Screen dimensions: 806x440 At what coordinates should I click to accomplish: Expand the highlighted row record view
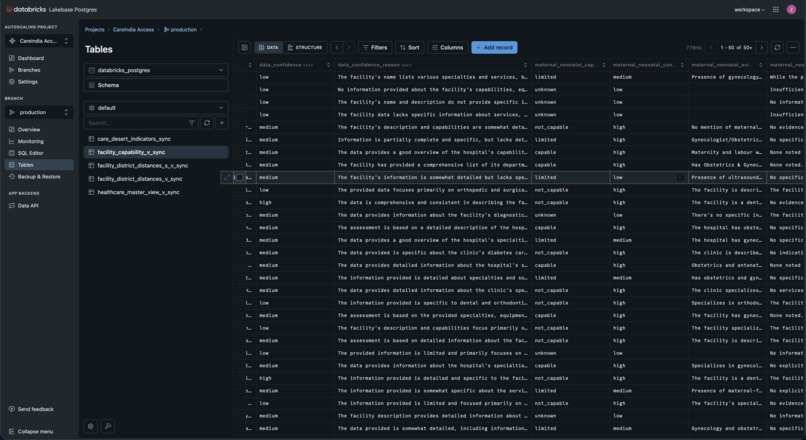tap(227, 177)
